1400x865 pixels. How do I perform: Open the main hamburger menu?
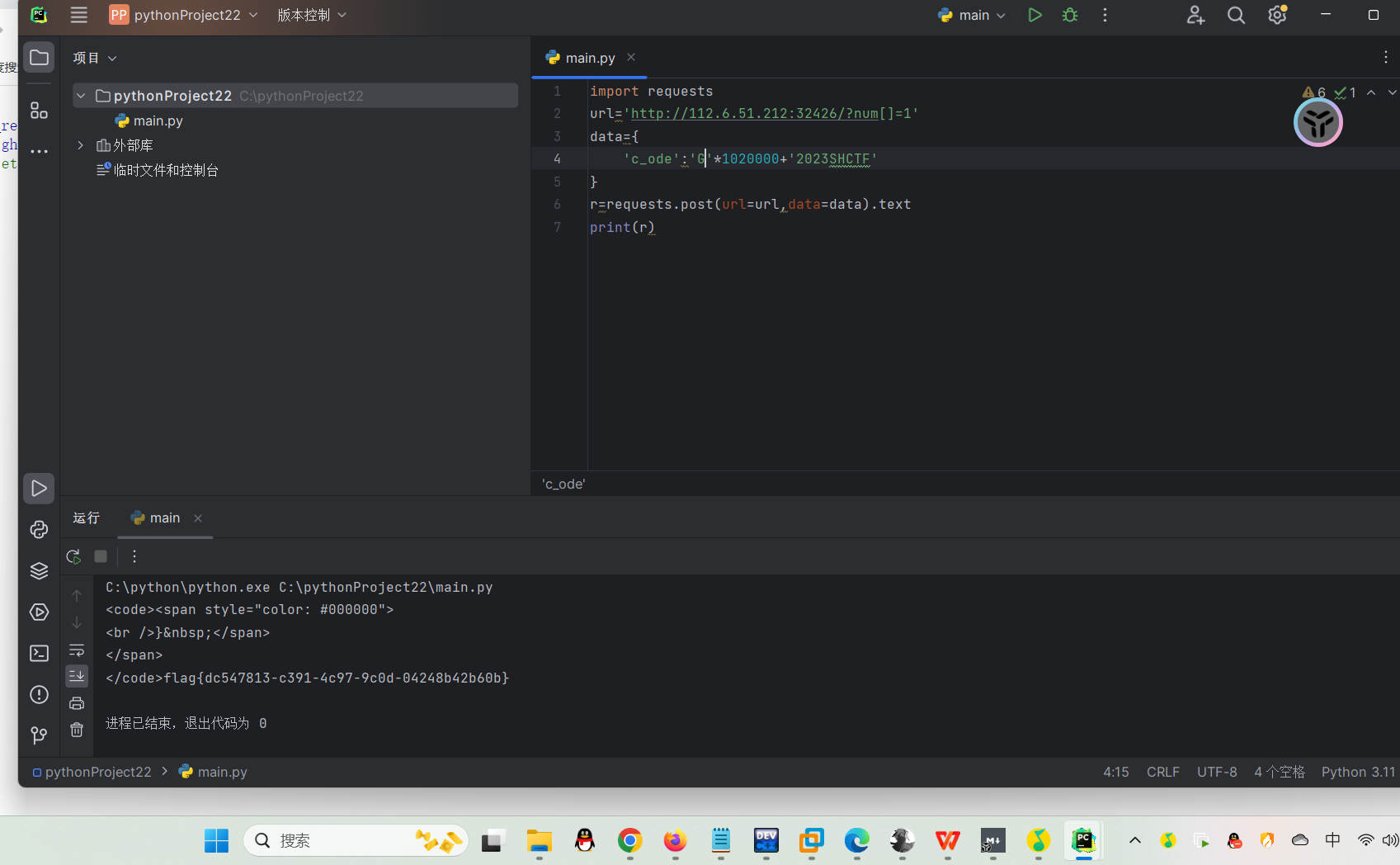point(78,15)
